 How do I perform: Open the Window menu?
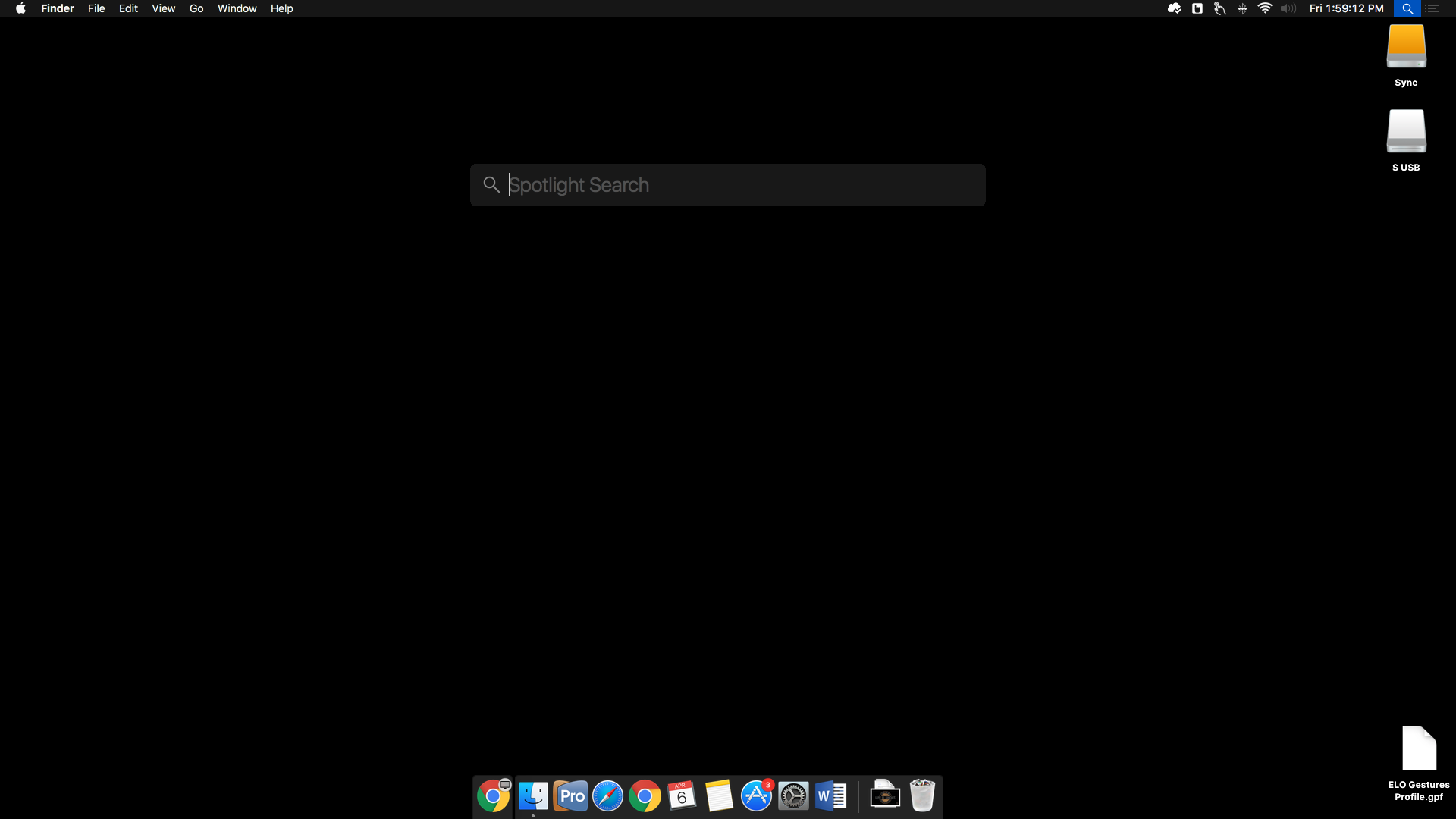click(237, 8)
